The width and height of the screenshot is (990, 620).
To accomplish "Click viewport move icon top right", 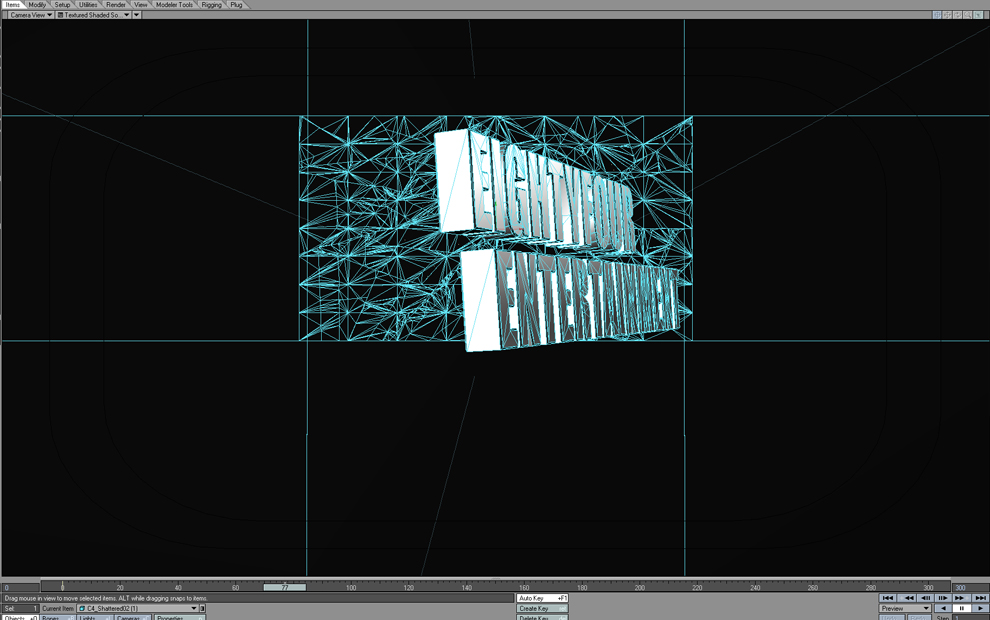I will click(947, 15).
